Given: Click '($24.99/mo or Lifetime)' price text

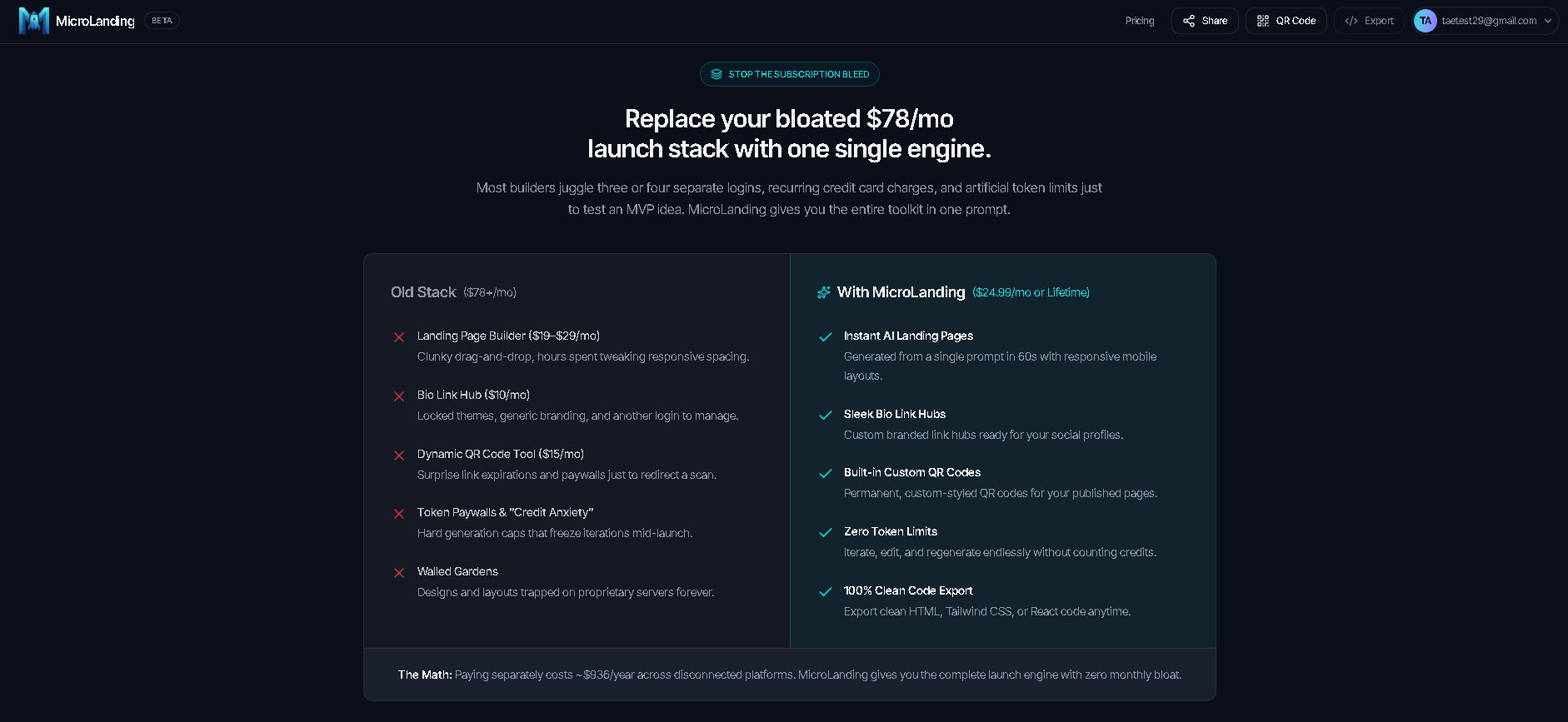Looking at the screenshot, I should pos(1031,292).
